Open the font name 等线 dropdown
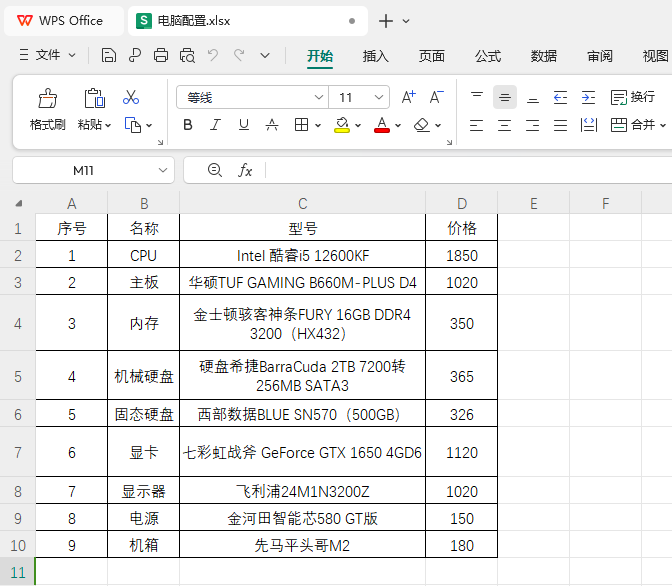Screen dimensions: 672x586 [318, 97]
